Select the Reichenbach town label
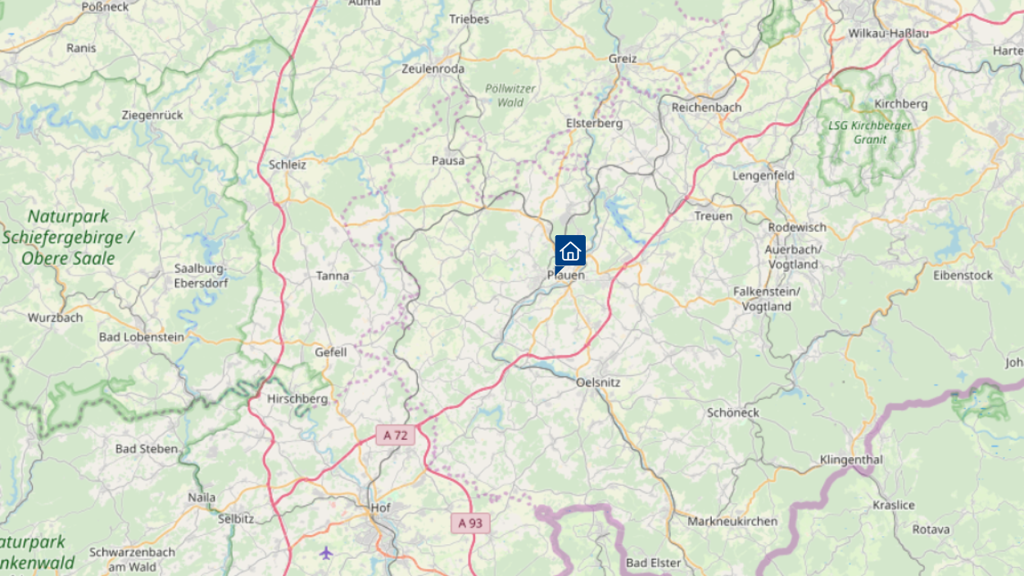 tap(707, 108)
